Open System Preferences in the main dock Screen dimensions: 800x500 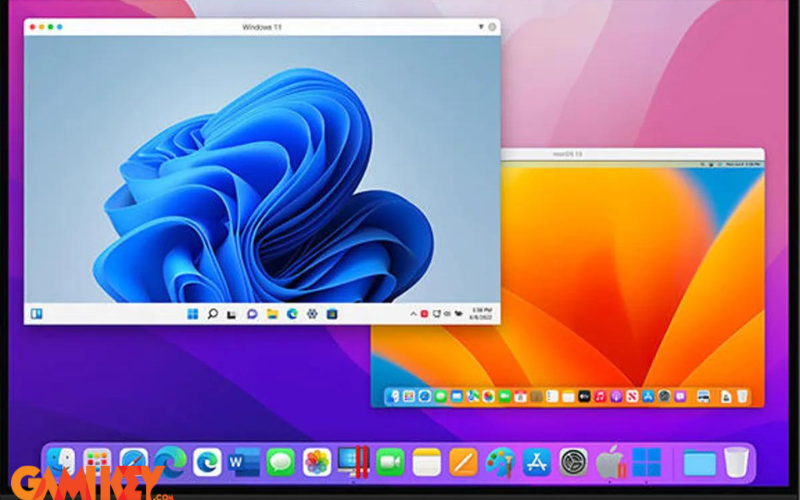click(x=573, y=462)
